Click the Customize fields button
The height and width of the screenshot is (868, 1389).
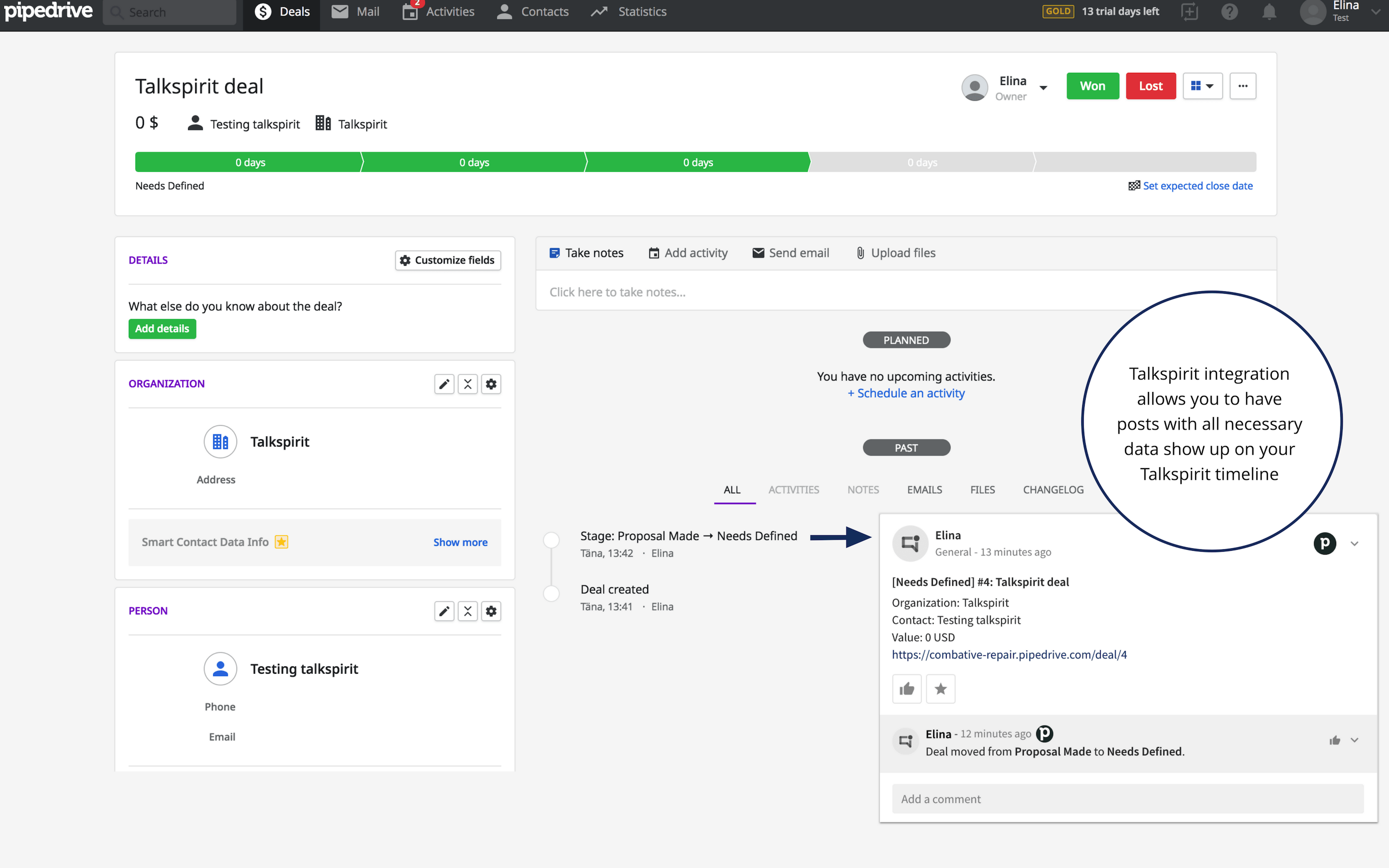pyautogui.click(x=448, y=260)
